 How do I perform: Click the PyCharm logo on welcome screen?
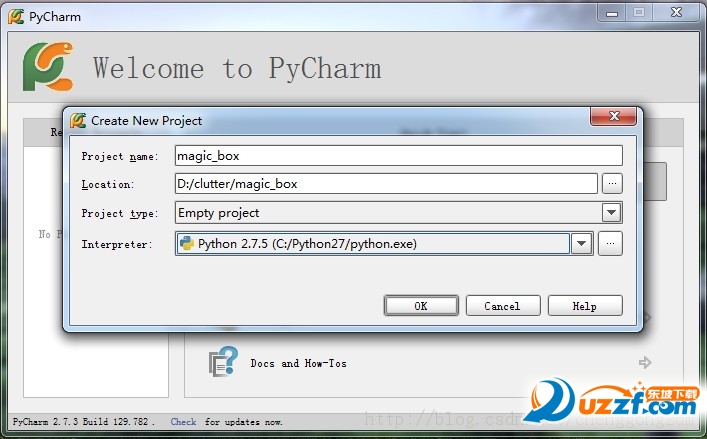[x=48, y=66]
